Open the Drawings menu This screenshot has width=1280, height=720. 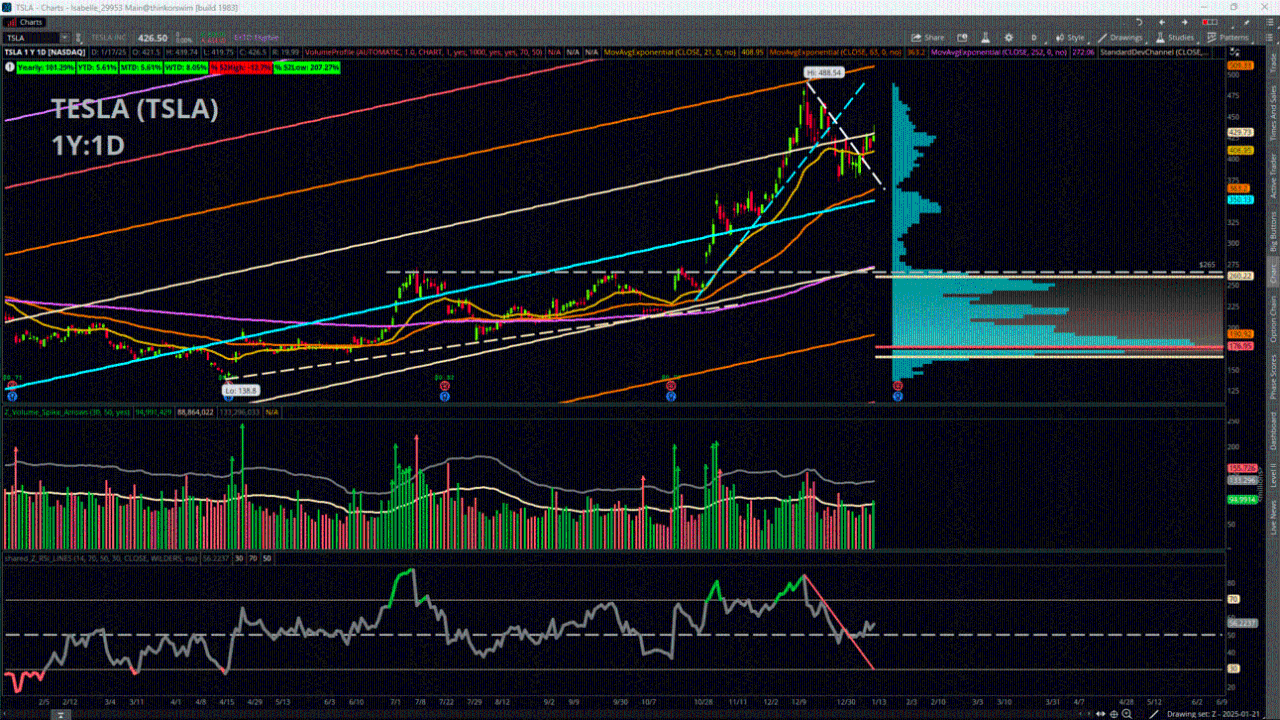[1125, 37]
